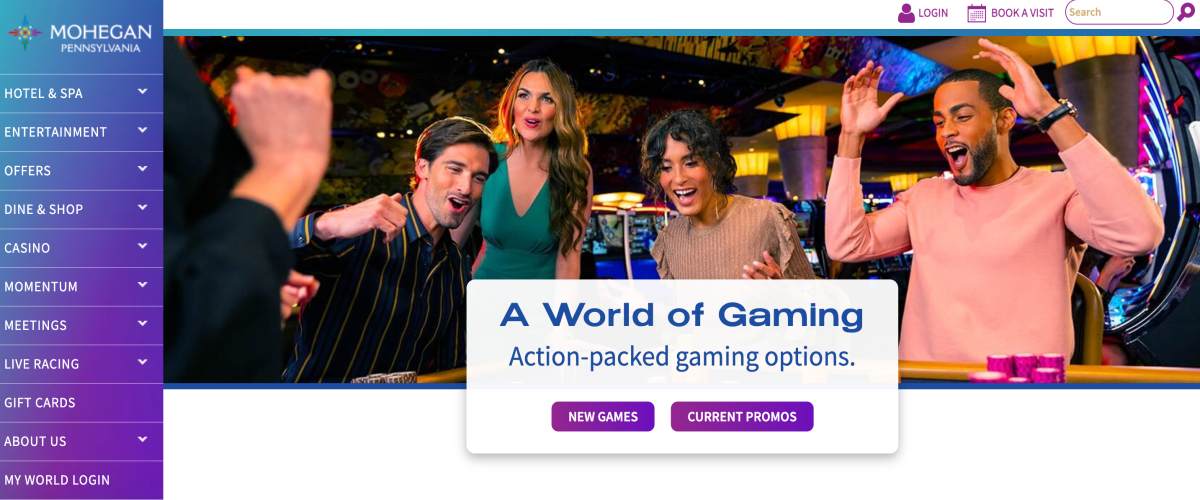The image size is (1200, 500).
Task: Click the Book a Visit calendar icon
Action: [x=976, y=13]
